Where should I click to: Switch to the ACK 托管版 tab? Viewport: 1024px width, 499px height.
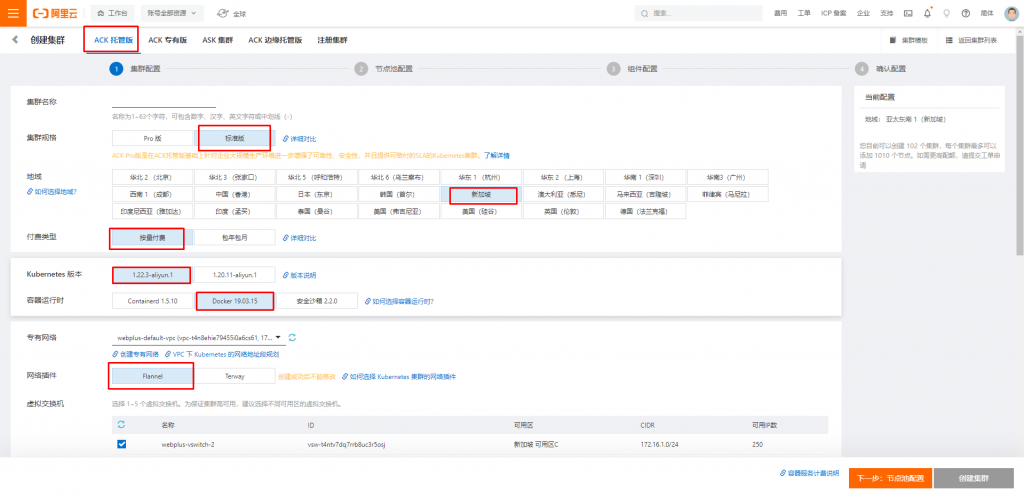point(113,40)
